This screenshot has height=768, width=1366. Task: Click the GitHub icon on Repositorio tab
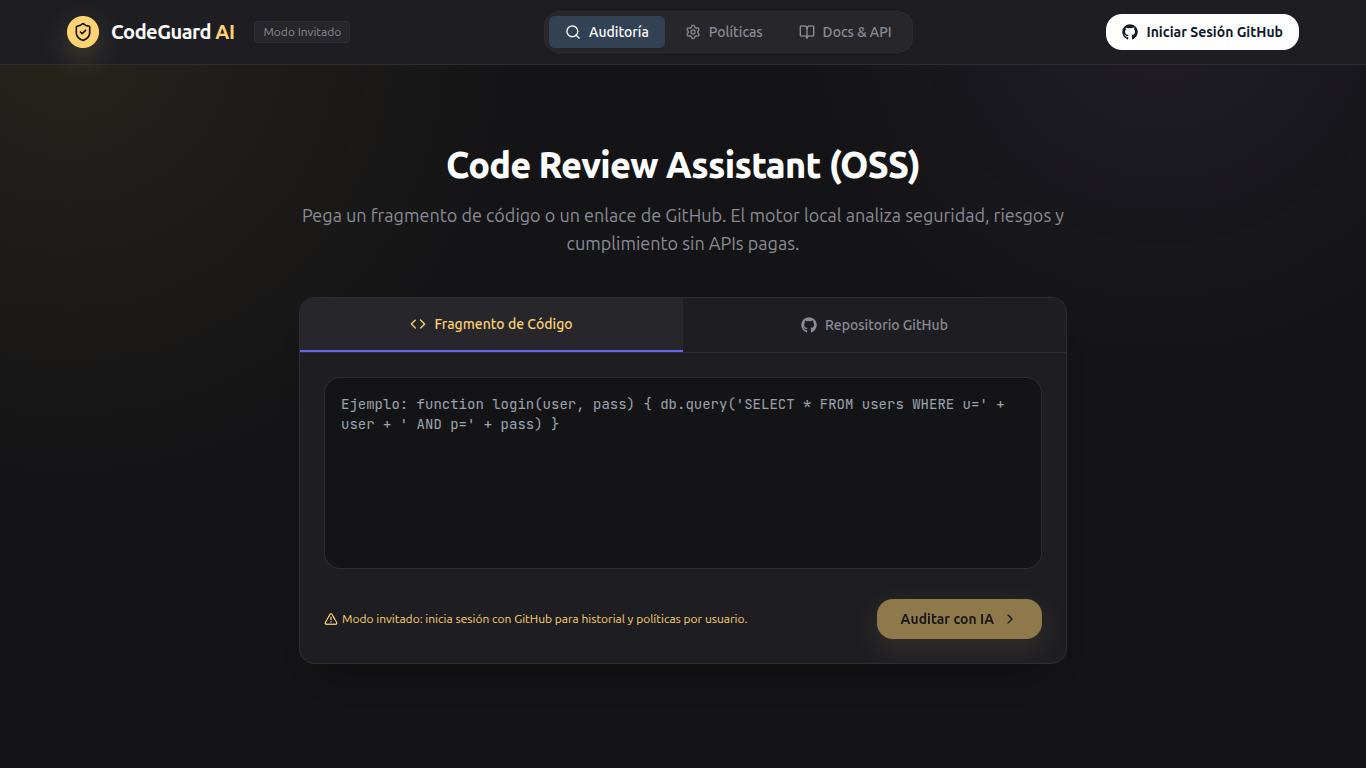809,325
